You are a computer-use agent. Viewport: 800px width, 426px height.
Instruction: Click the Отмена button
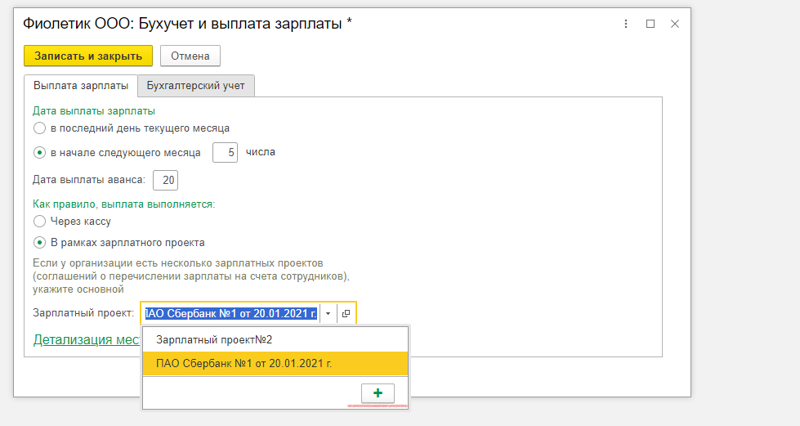click(190, 56)
